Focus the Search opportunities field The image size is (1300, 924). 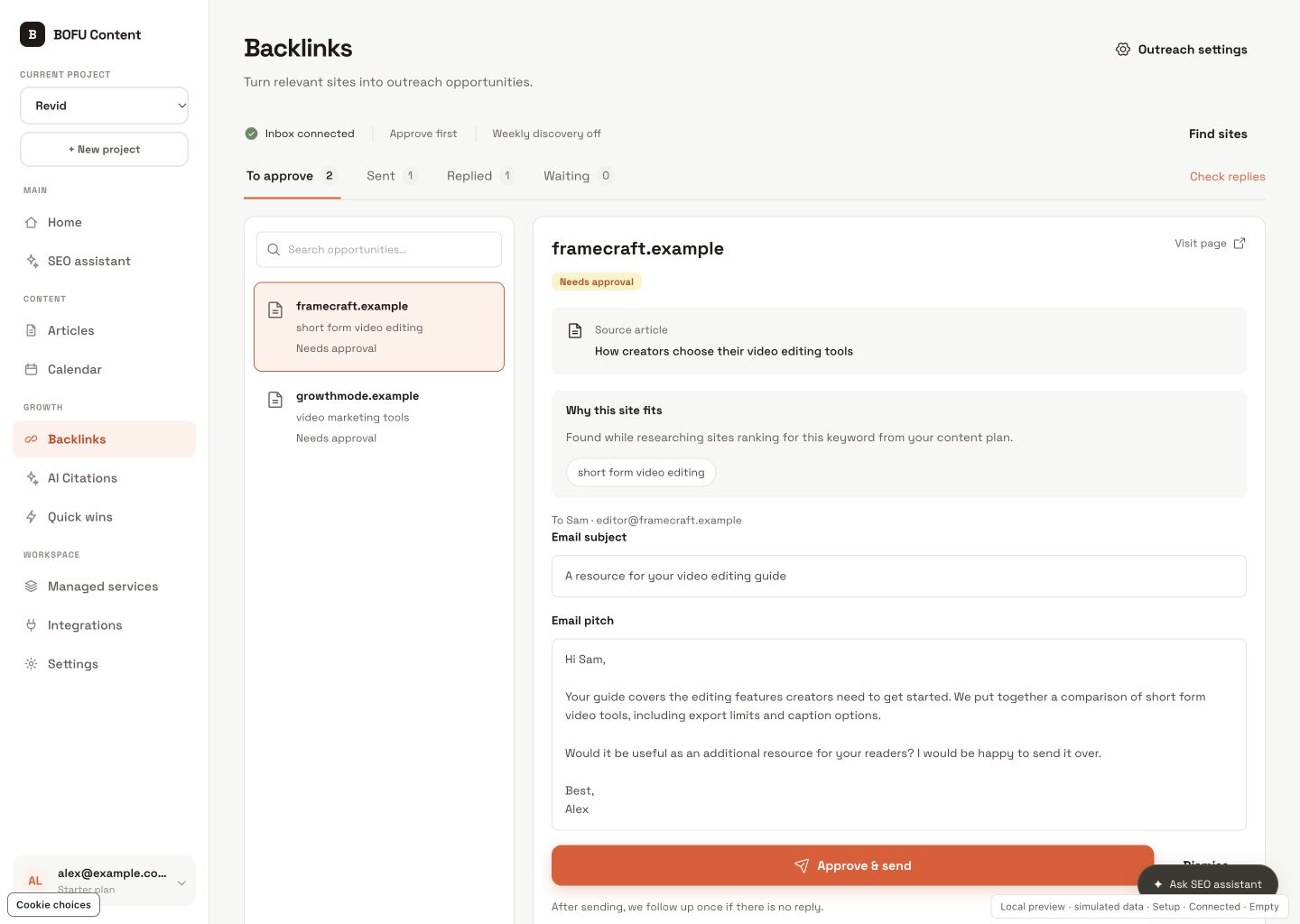coord(379,250)
